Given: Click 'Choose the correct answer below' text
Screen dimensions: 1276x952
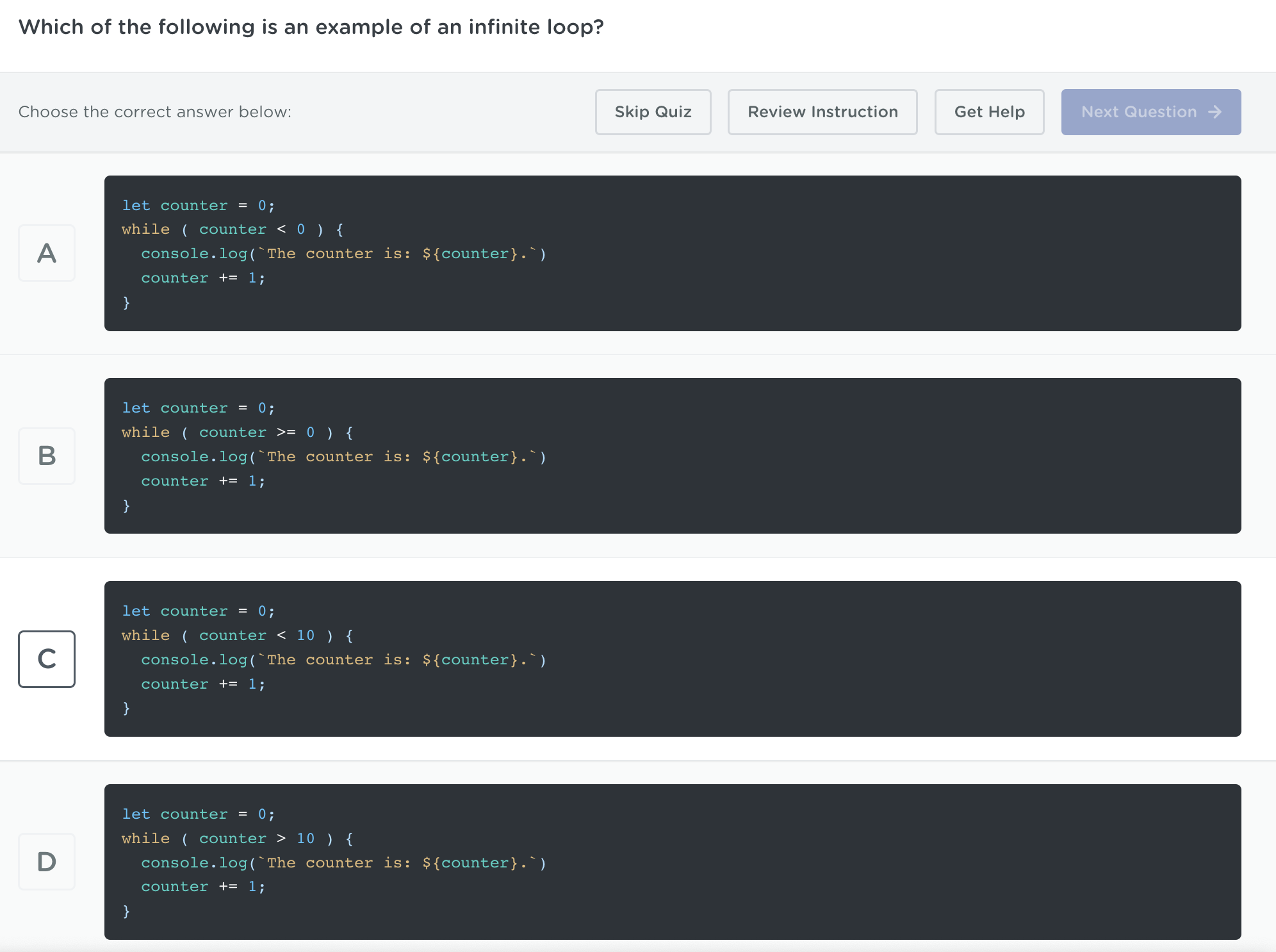Looking at the screenshot, I should coord(154,112).
